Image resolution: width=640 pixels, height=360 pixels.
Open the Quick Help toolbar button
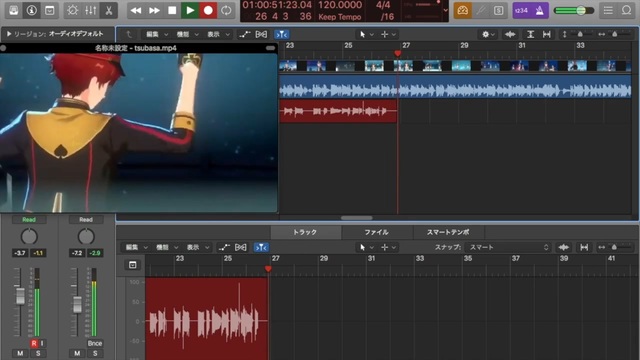(x=49, y=10)
